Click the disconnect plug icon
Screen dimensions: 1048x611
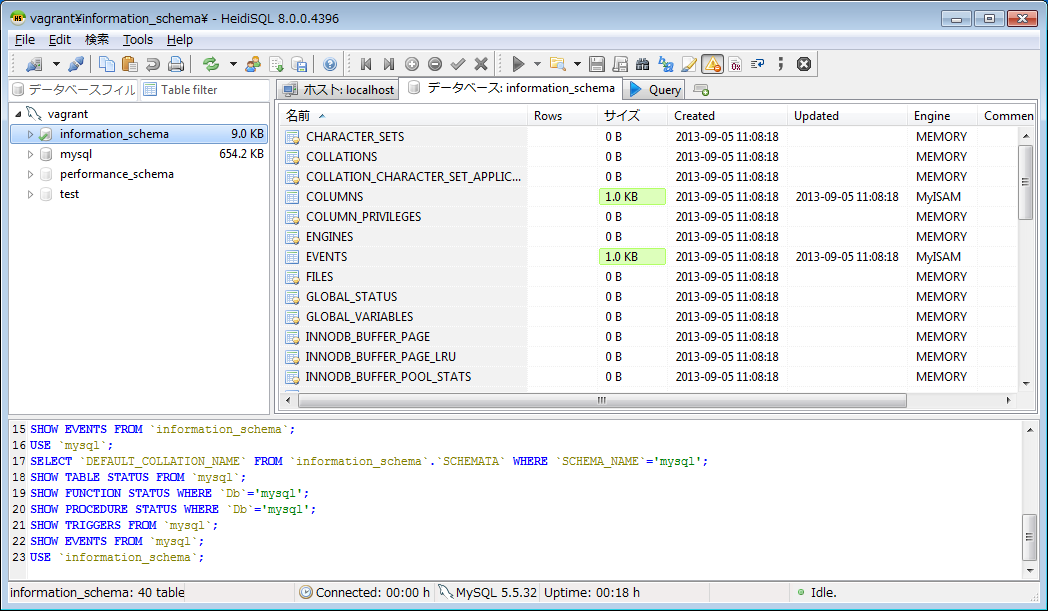76,64
